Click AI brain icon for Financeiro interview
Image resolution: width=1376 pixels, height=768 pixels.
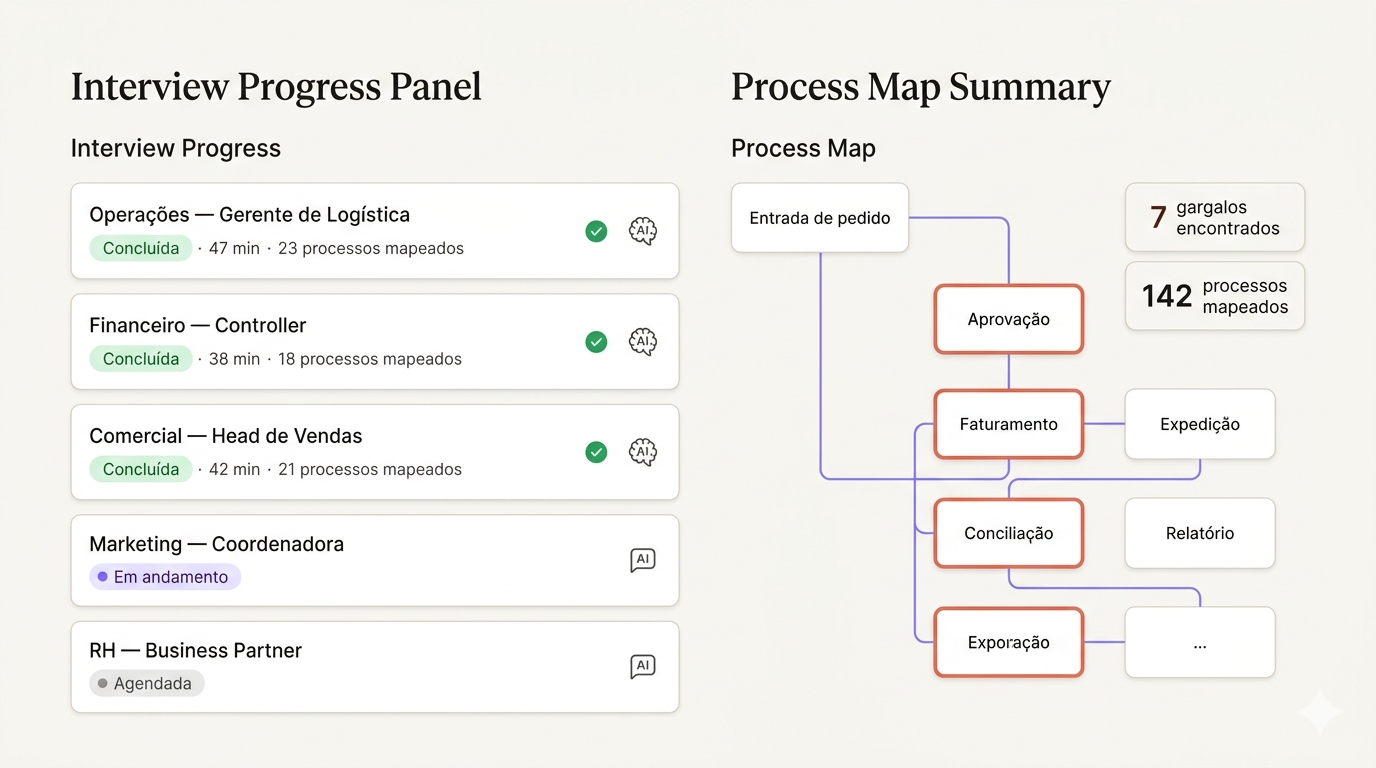point(643,342)
